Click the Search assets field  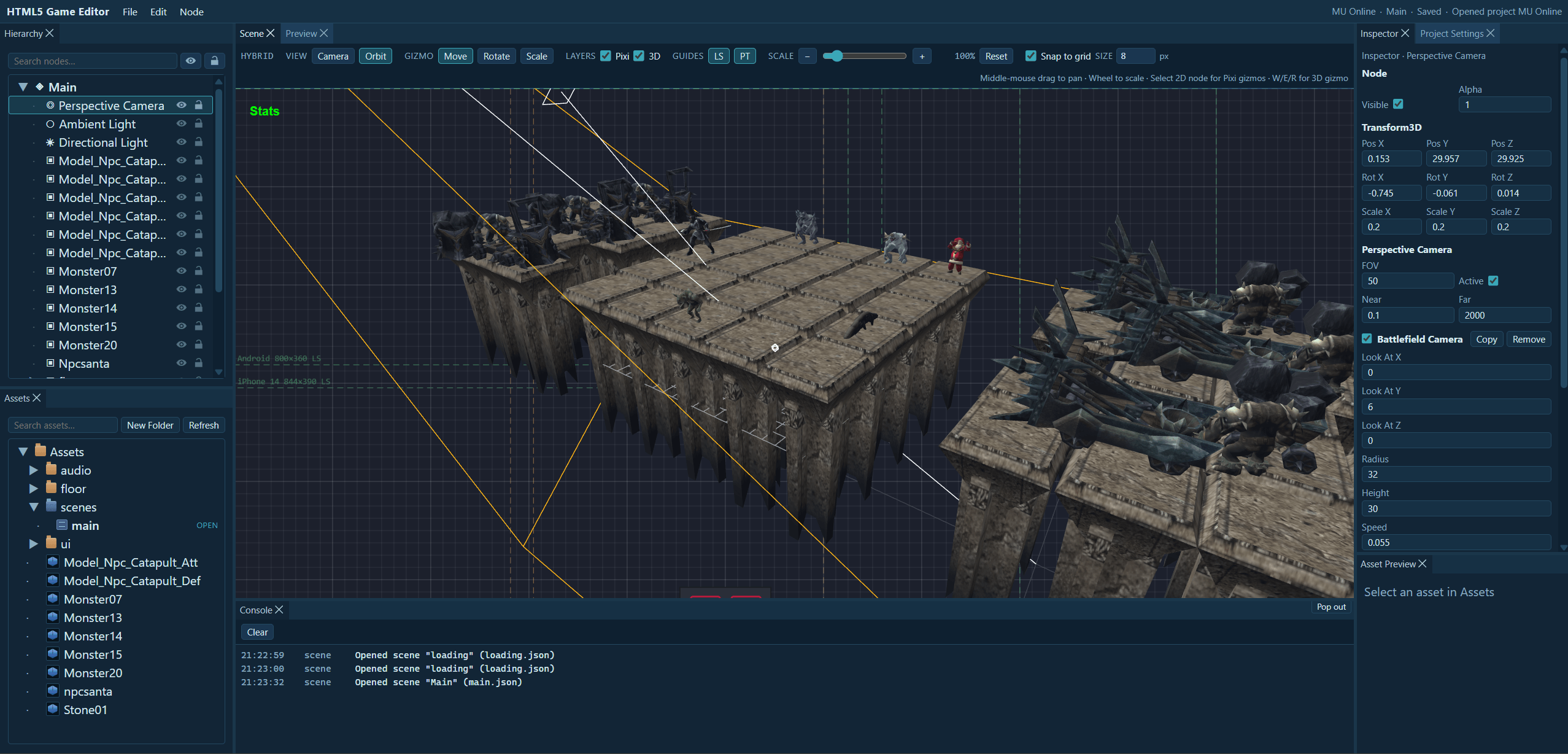pyautogui.click(x=63, y=425)
